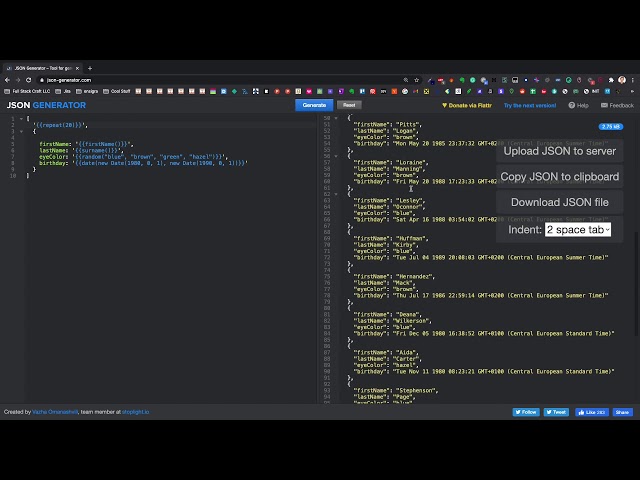
Task: Reload the json-generator.com page
Action: click(29, 80)
